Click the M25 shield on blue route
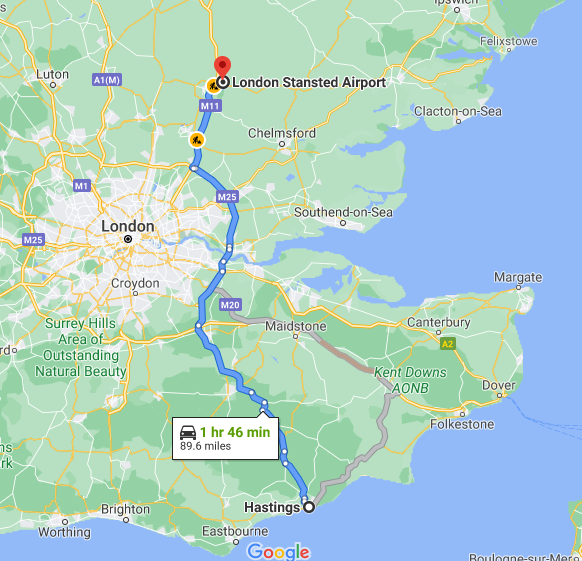582x561 pixels. 227,197
